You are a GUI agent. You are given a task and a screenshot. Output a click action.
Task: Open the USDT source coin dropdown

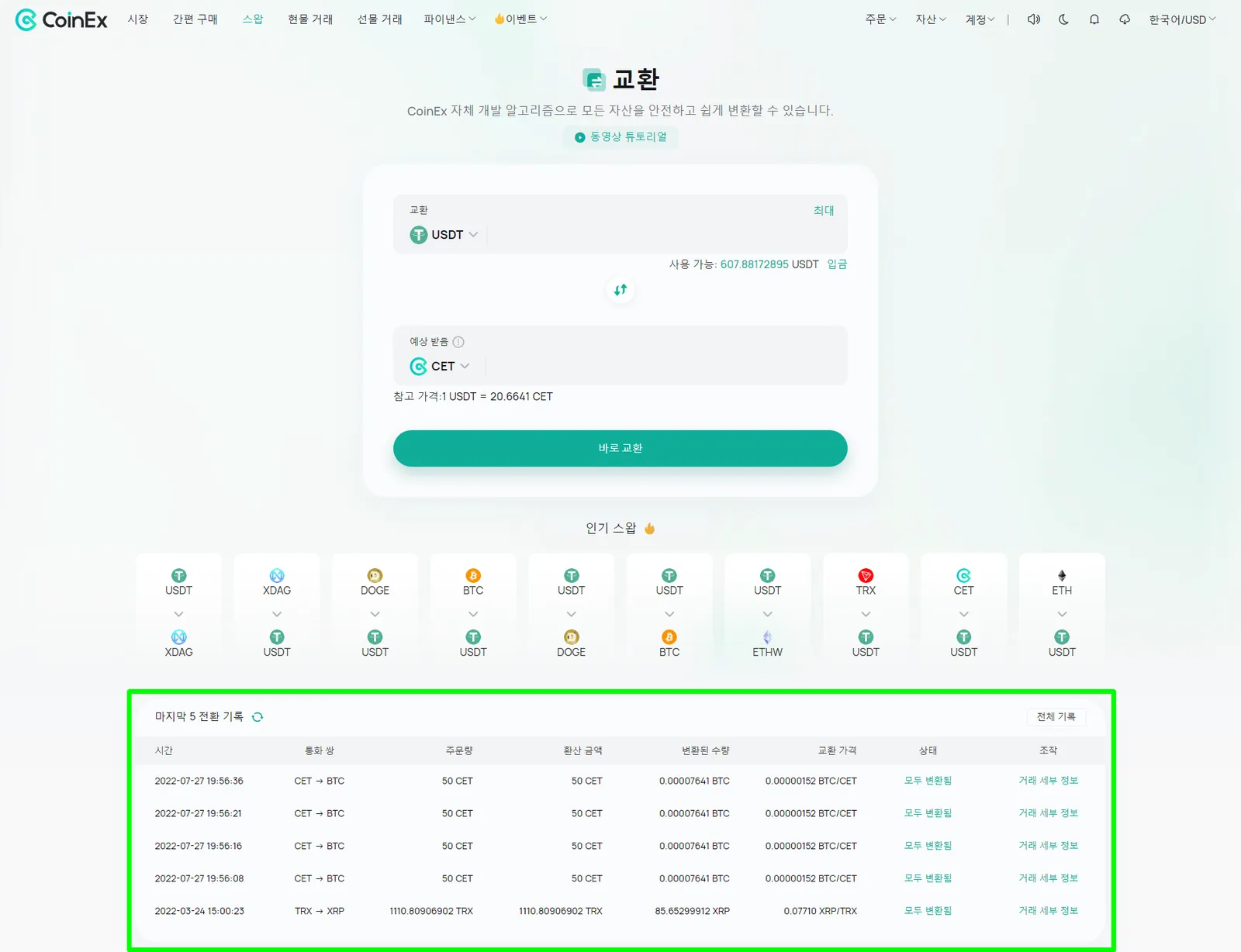pos(444,235)
